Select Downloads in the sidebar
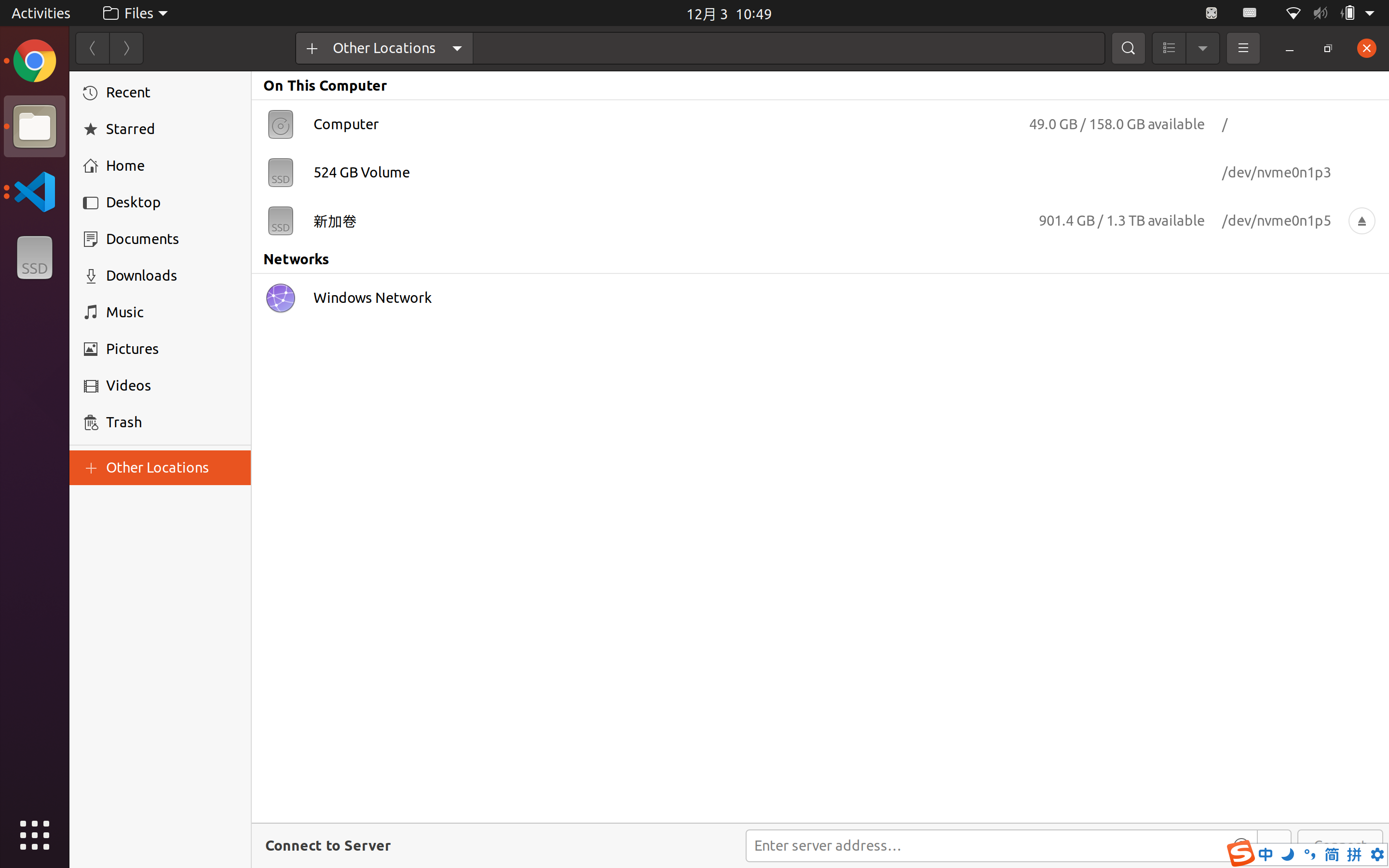1389x868 pixels. tap(141, 275)
